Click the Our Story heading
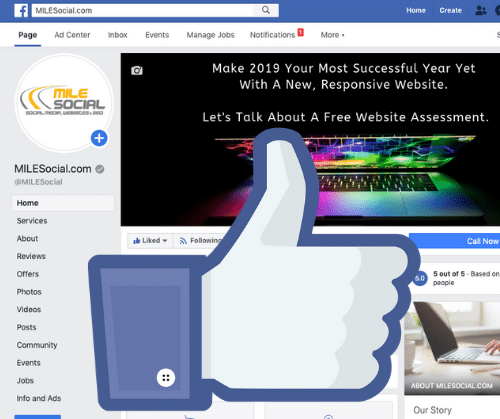500x419 pixels. (x=432, y=410)
